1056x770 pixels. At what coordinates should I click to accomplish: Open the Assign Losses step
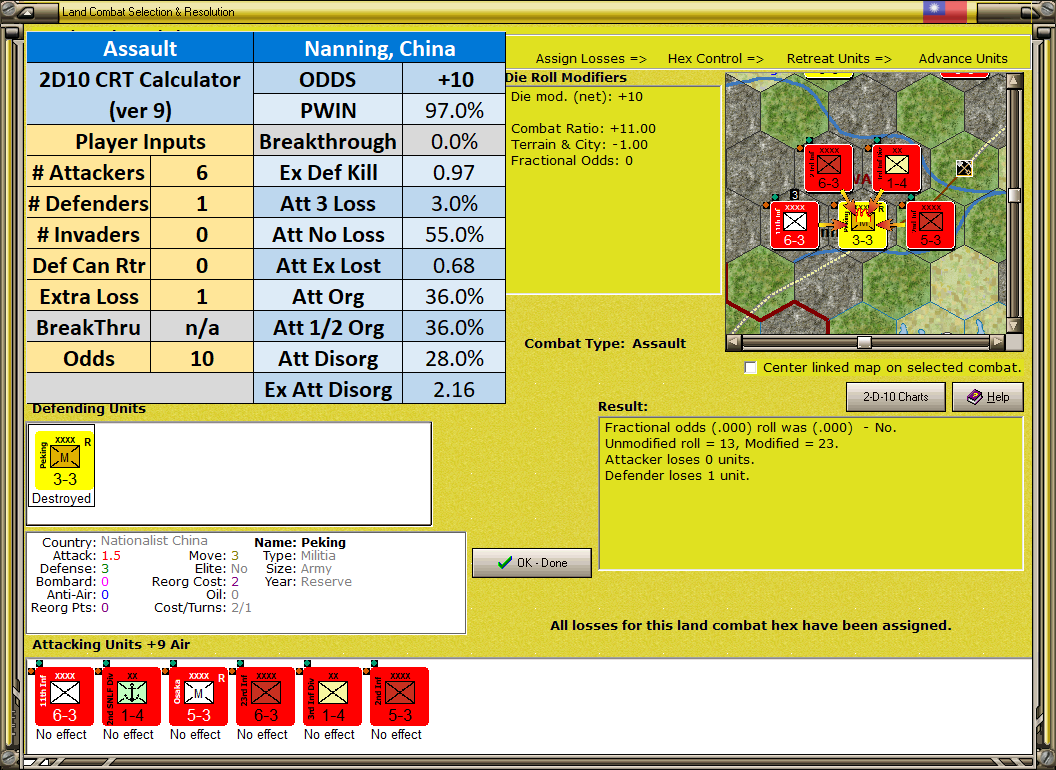tap(591, 59)
